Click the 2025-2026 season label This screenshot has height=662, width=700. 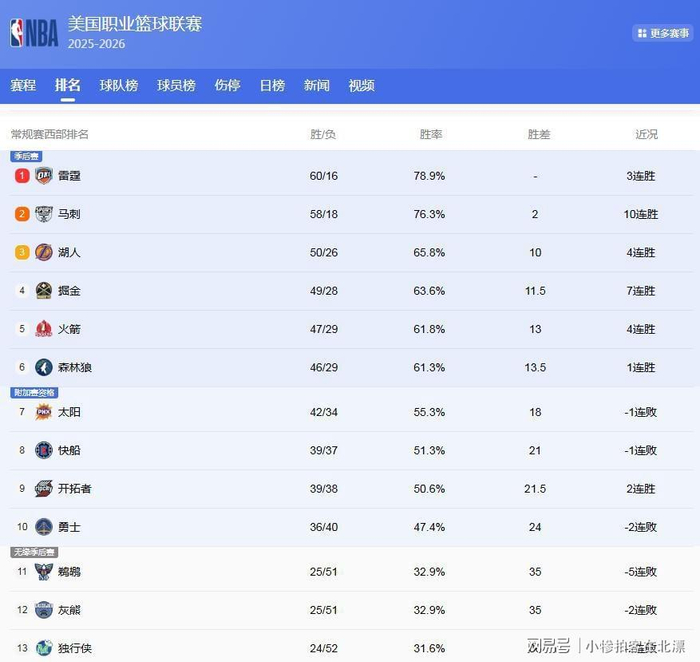pyautogui.click(x=96, y=44)
